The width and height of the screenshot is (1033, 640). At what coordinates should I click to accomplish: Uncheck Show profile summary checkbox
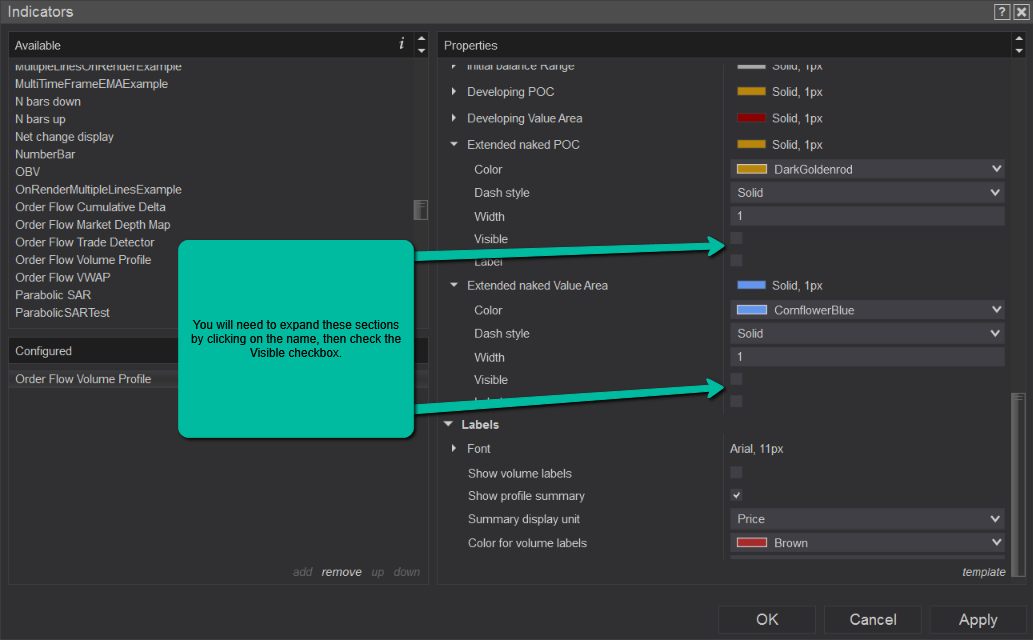tap(736, 495)
